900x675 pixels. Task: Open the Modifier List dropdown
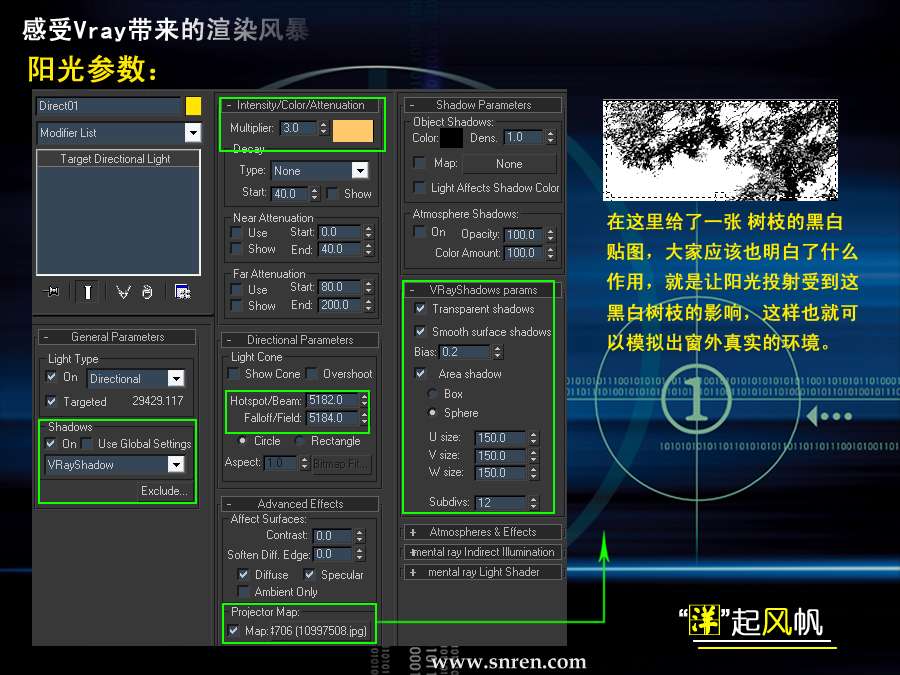[x=192, y=133]
